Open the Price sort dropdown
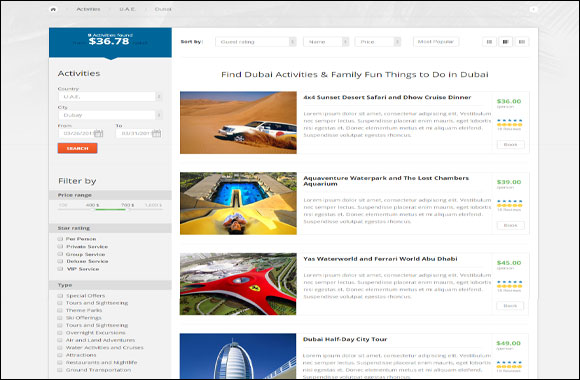 click(378, 42)
